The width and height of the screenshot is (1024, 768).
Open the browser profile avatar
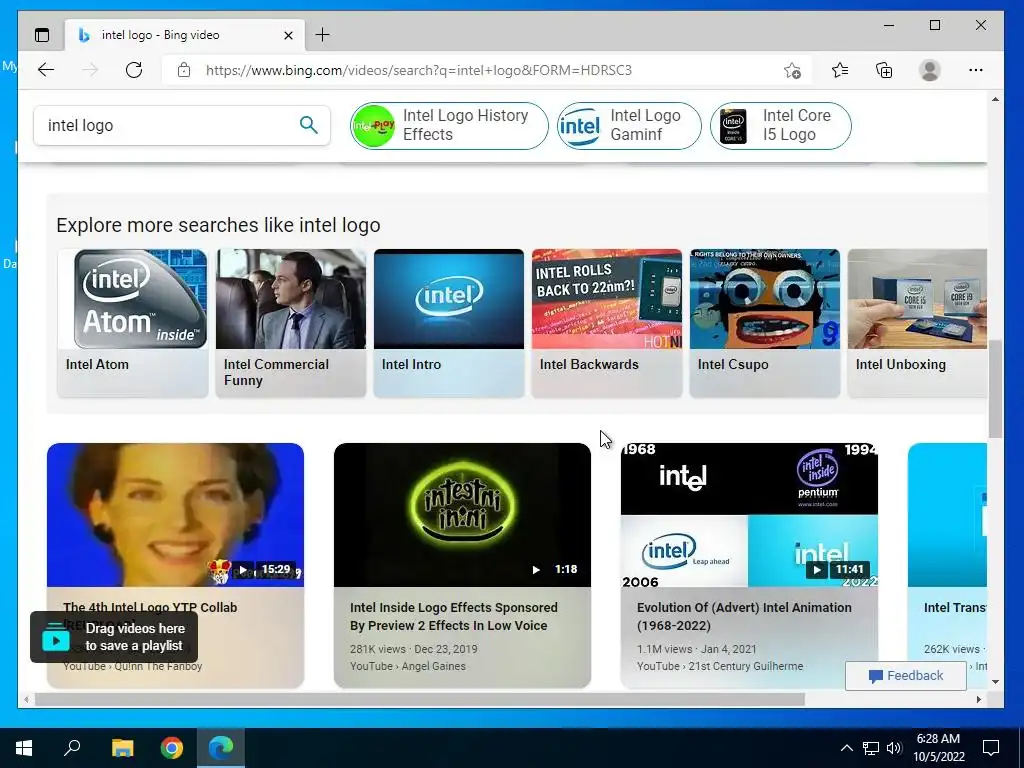(929, 70)
